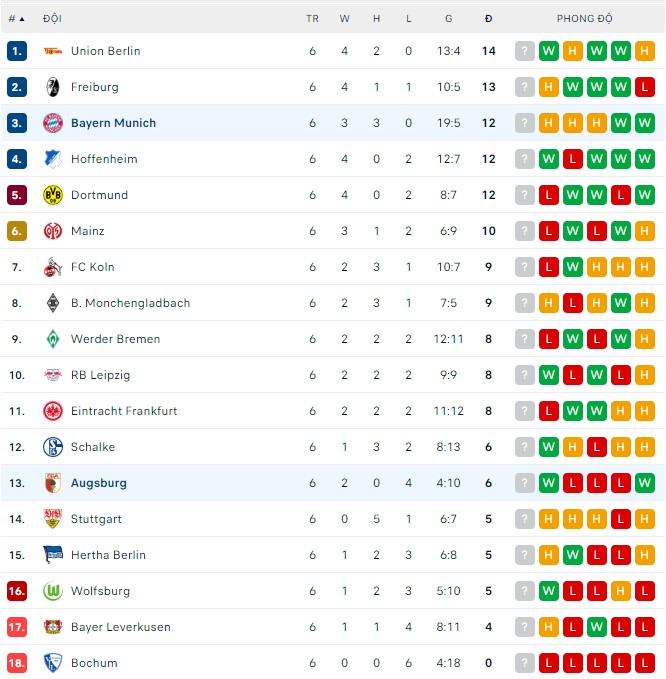The image size is (666, 679).
Task: Open the Werder Bremen team name
Action: [x=116, y=339]
